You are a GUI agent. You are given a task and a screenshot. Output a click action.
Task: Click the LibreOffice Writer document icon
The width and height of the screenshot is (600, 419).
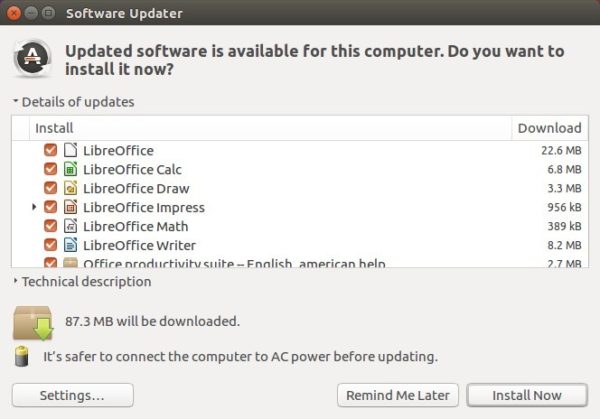[x=70, y=245]
